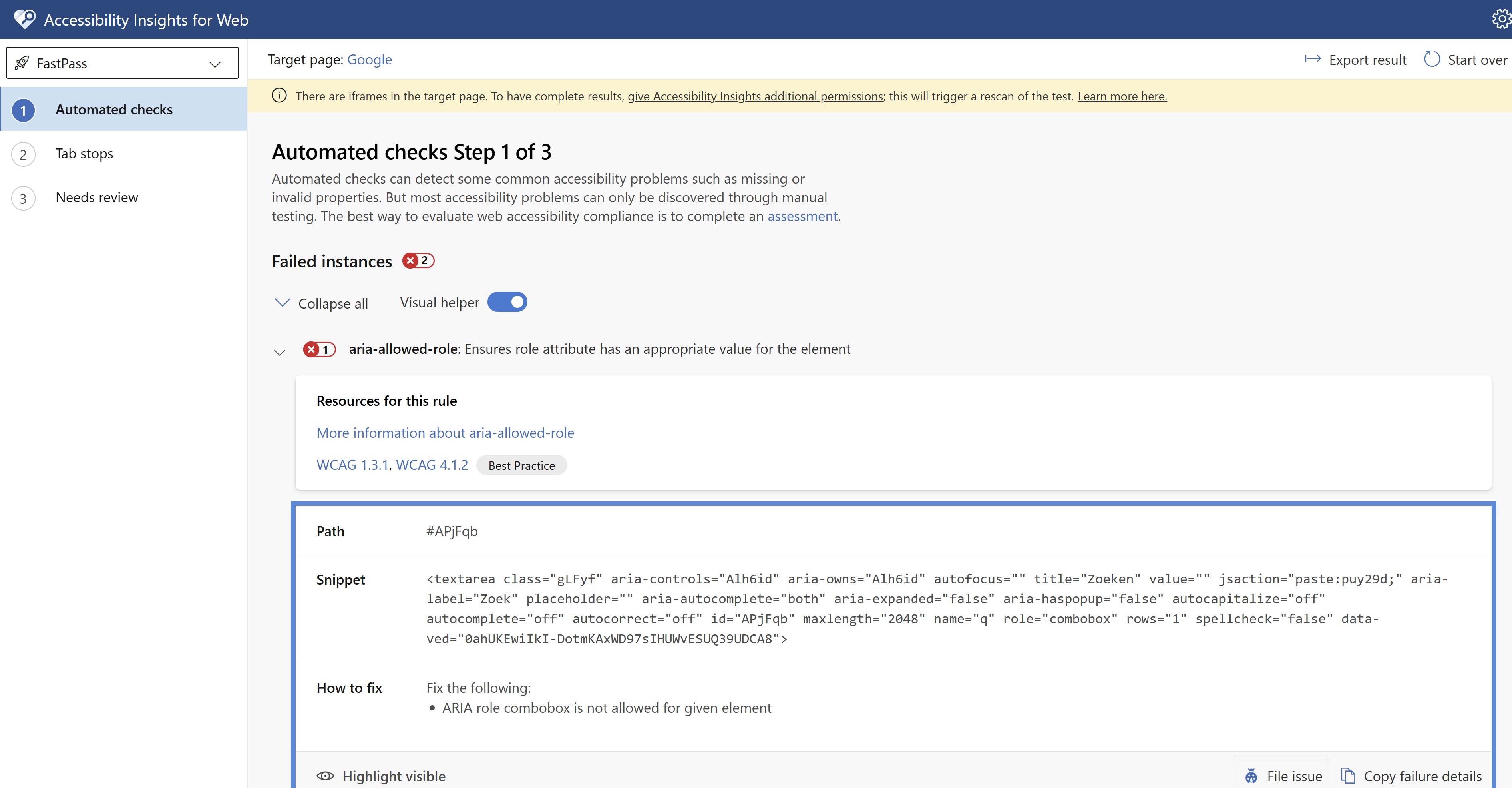Open WCAG 4.1.2 link
This screenshot has height=788, width=1512.
pos(432,465)
